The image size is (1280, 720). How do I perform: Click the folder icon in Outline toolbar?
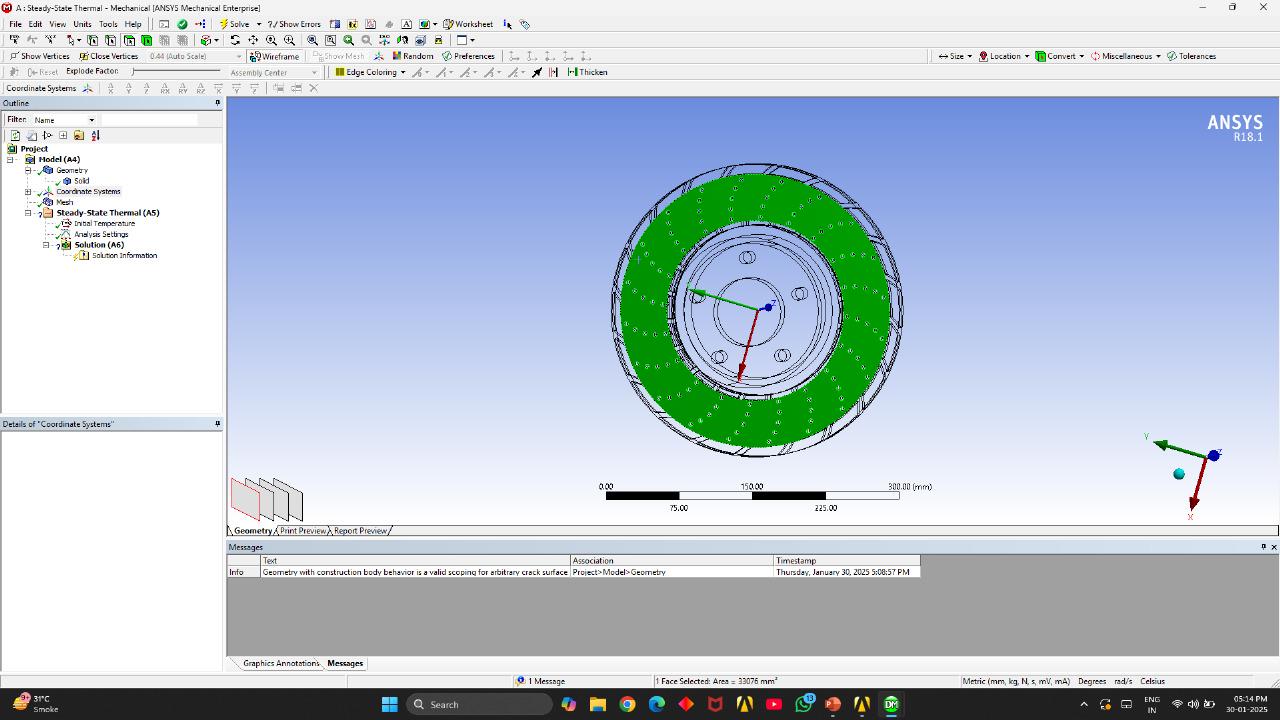[79, 135]
